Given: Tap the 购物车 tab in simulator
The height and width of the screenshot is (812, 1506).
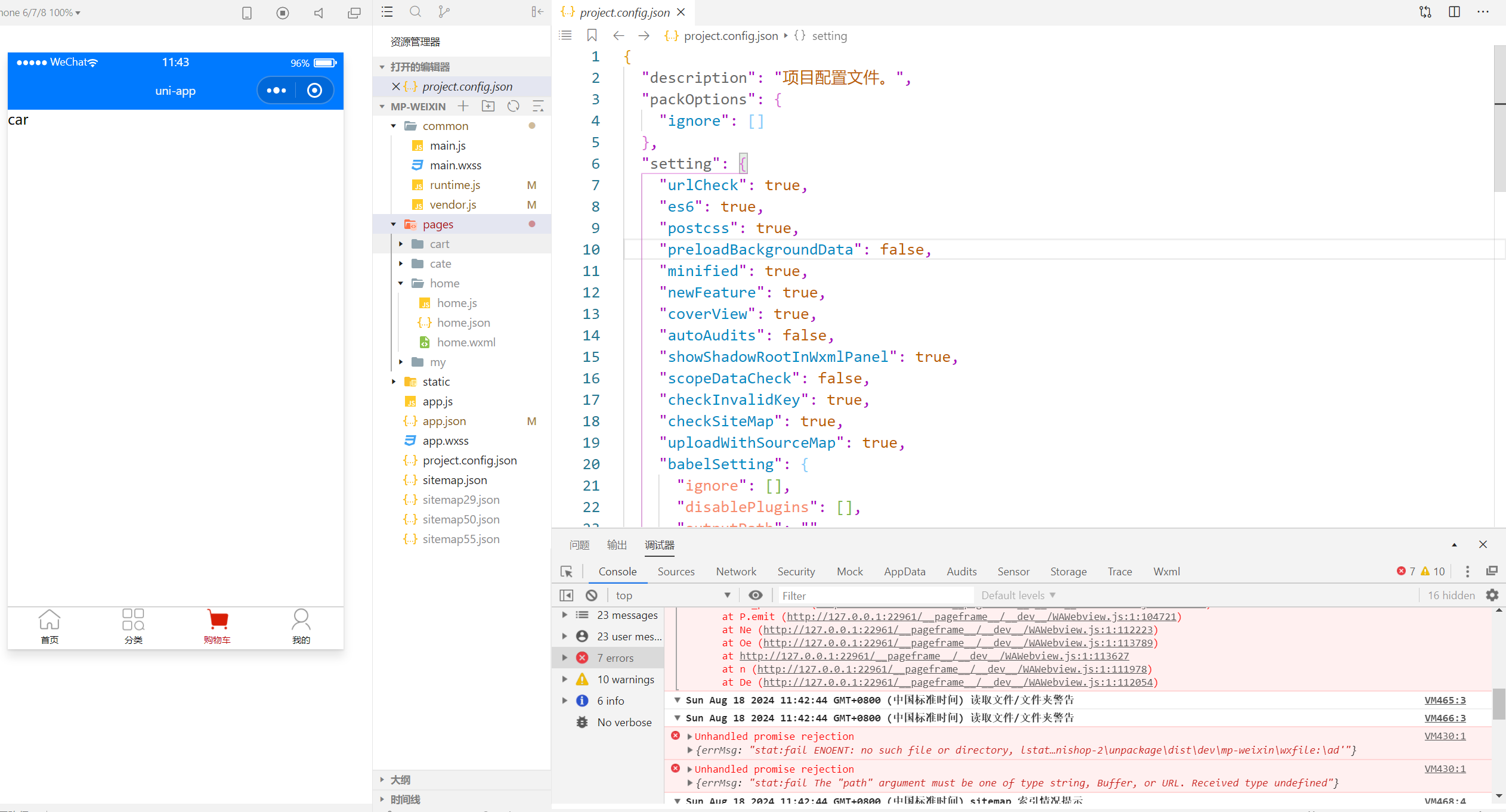Looking at the screenshot, I should tap(217, 626).
